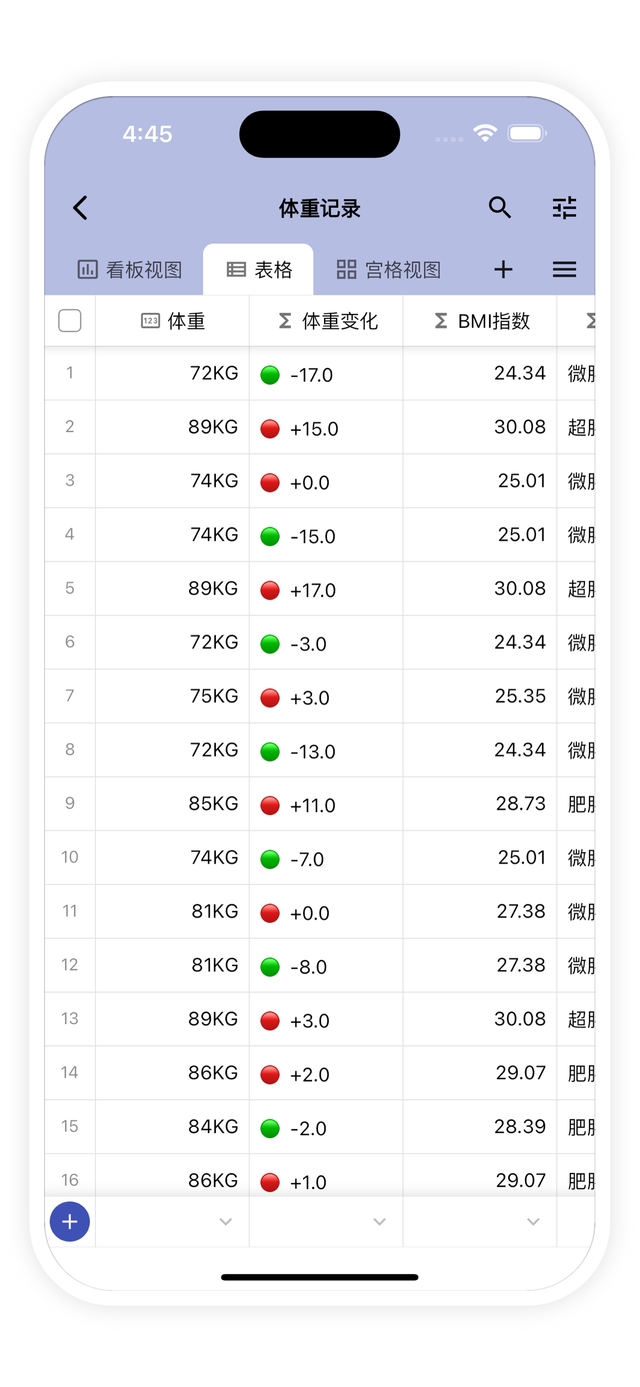
Task: Tick the select-all checkbox in header
Action: pos(70,321)
